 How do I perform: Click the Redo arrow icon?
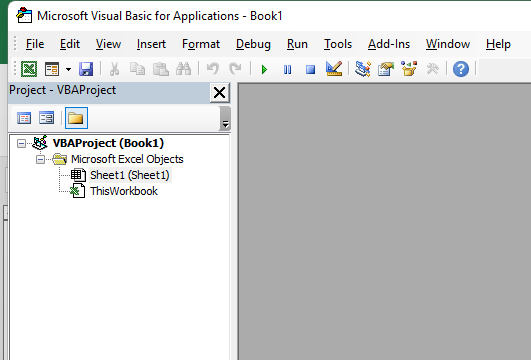click(x=235, y=69)
